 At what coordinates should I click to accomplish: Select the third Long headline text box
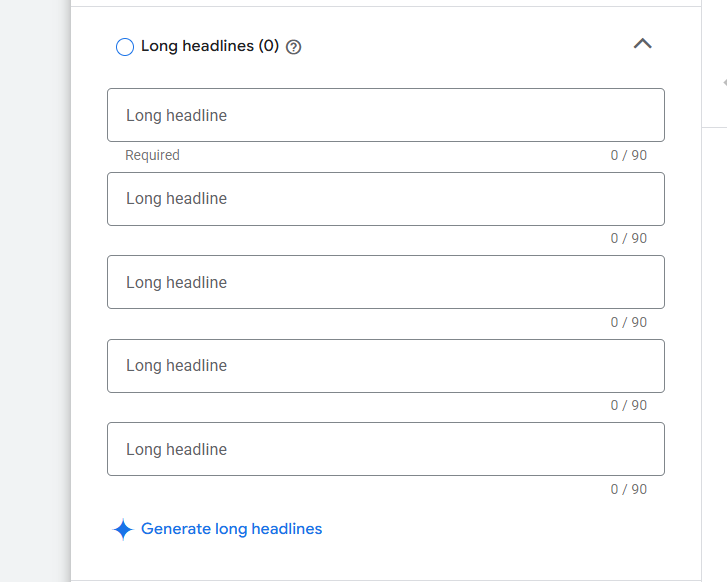coord(385,282)
